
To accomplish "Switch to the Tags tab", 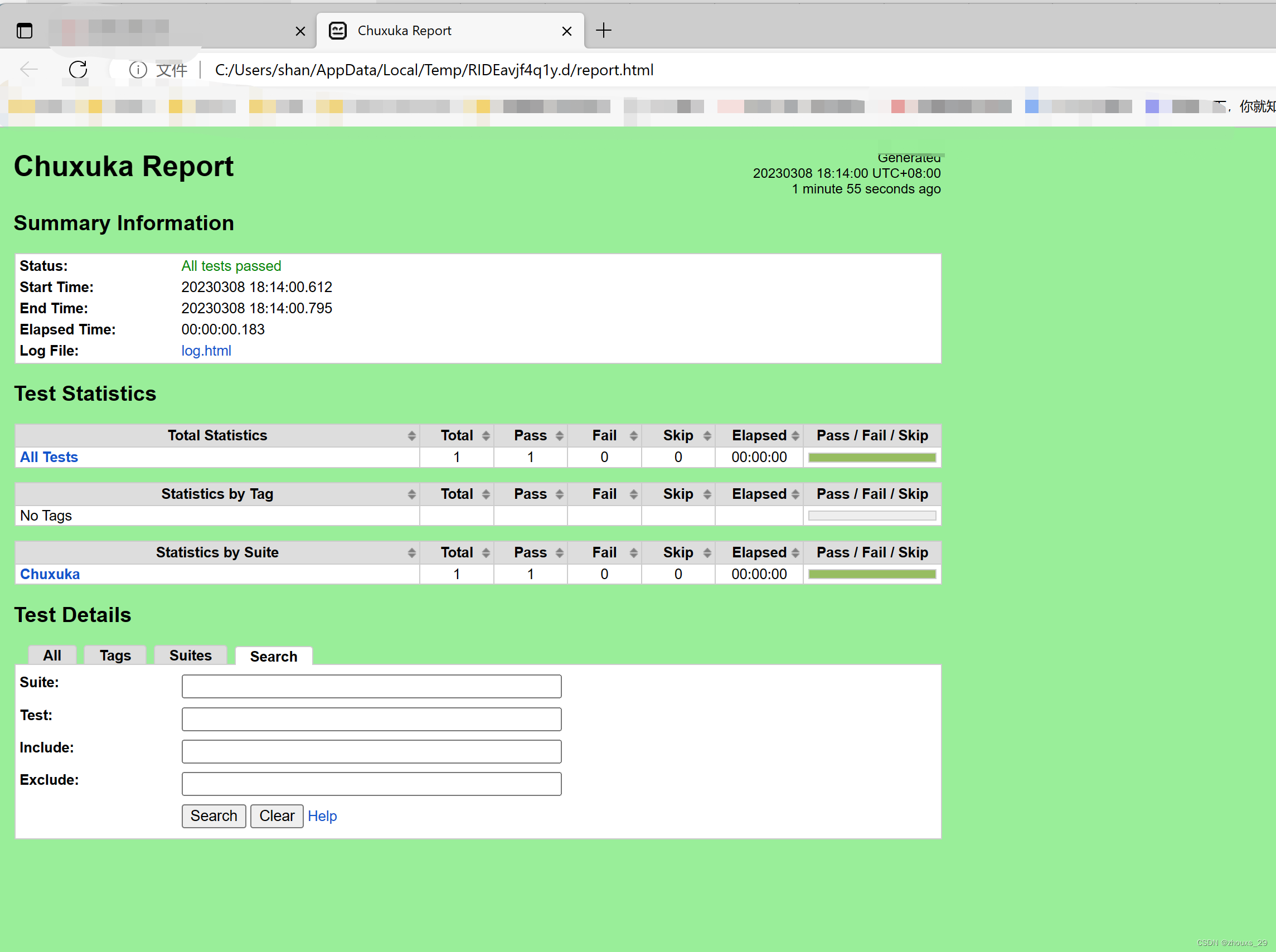I will (115, 656).
